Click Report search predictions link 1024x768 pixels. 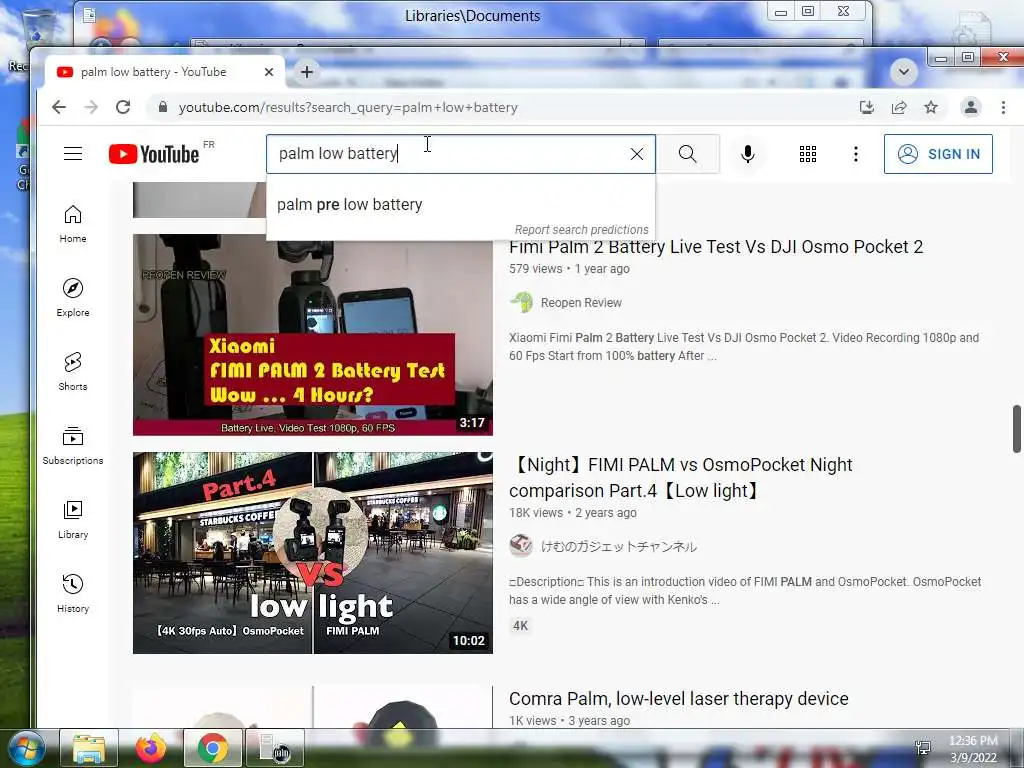581,230
